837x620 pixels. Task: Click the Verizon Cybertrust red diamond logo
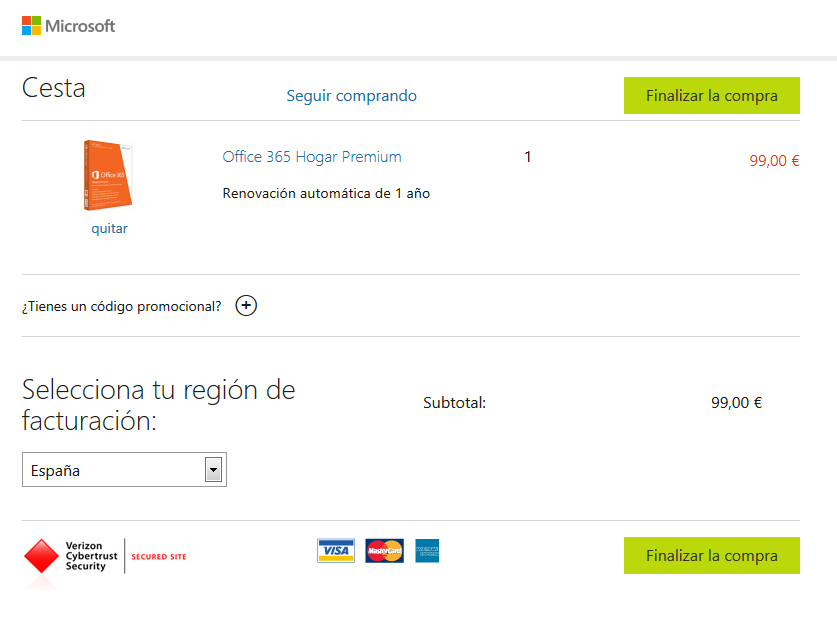click(x=41, y=558)
